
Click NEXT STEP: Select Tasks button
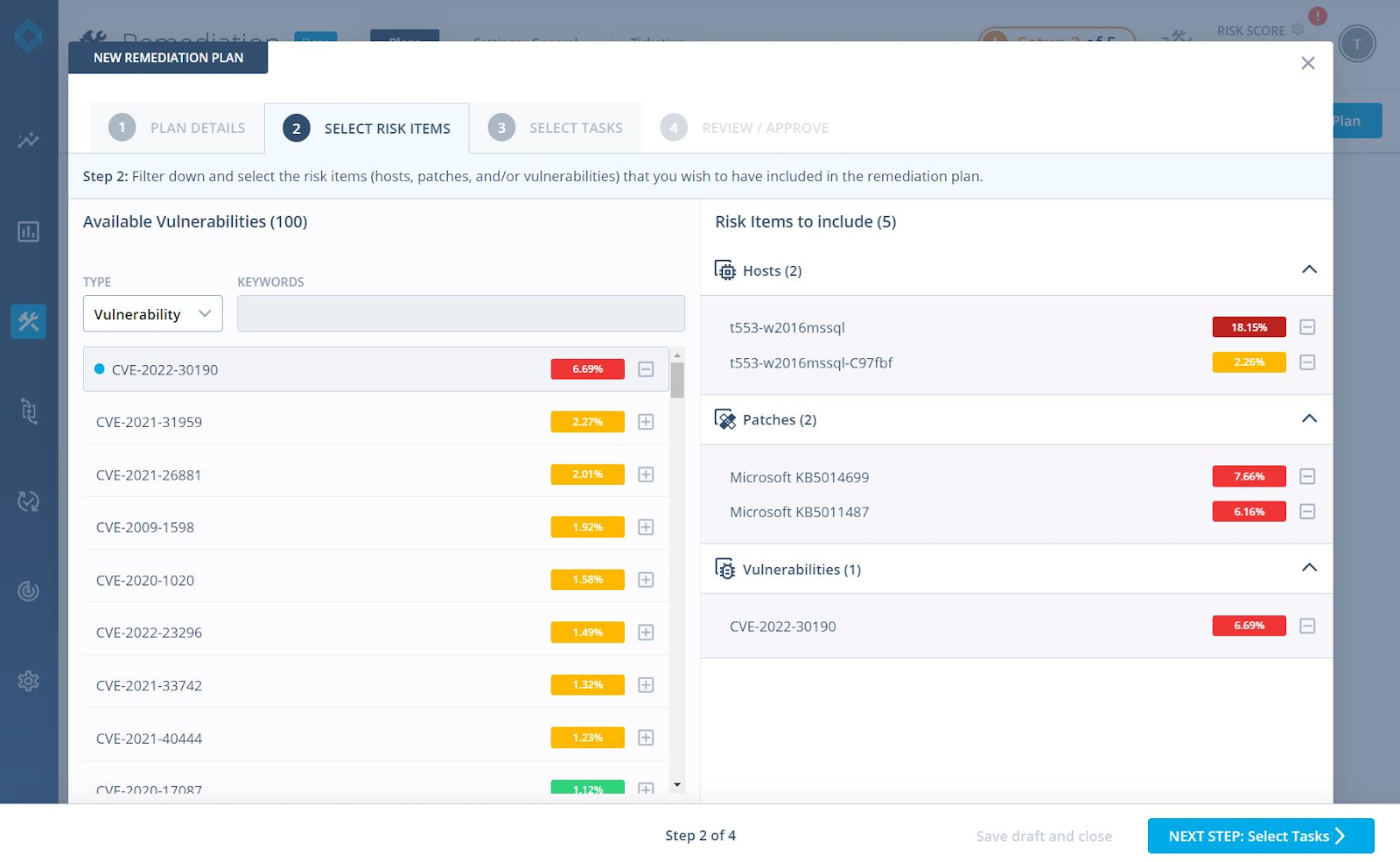(1260, 836)
